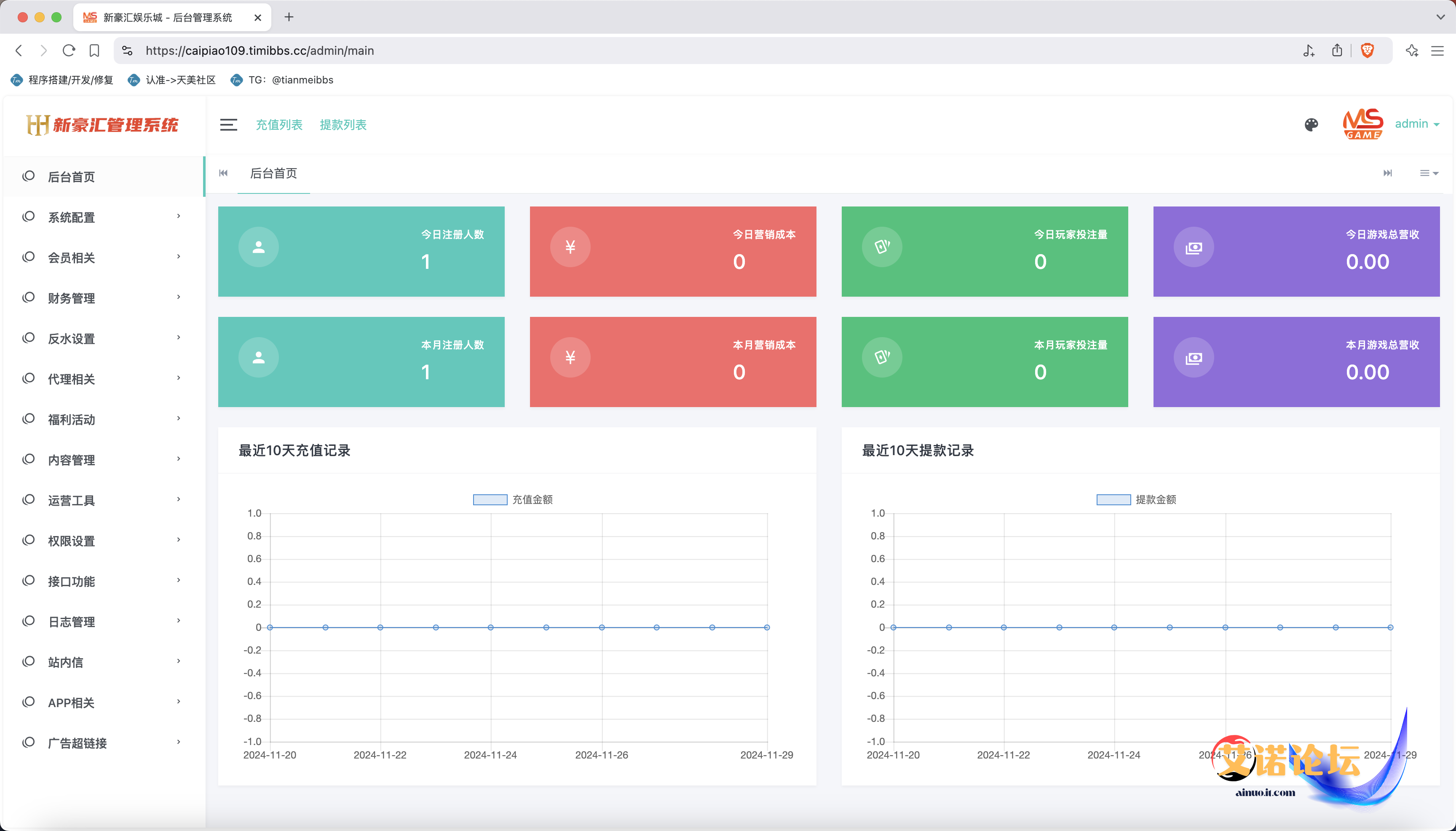This screenshot has width=1456, height=831.
Task: Open the Brave shields lion icon
Action: tap(1368, 51)
